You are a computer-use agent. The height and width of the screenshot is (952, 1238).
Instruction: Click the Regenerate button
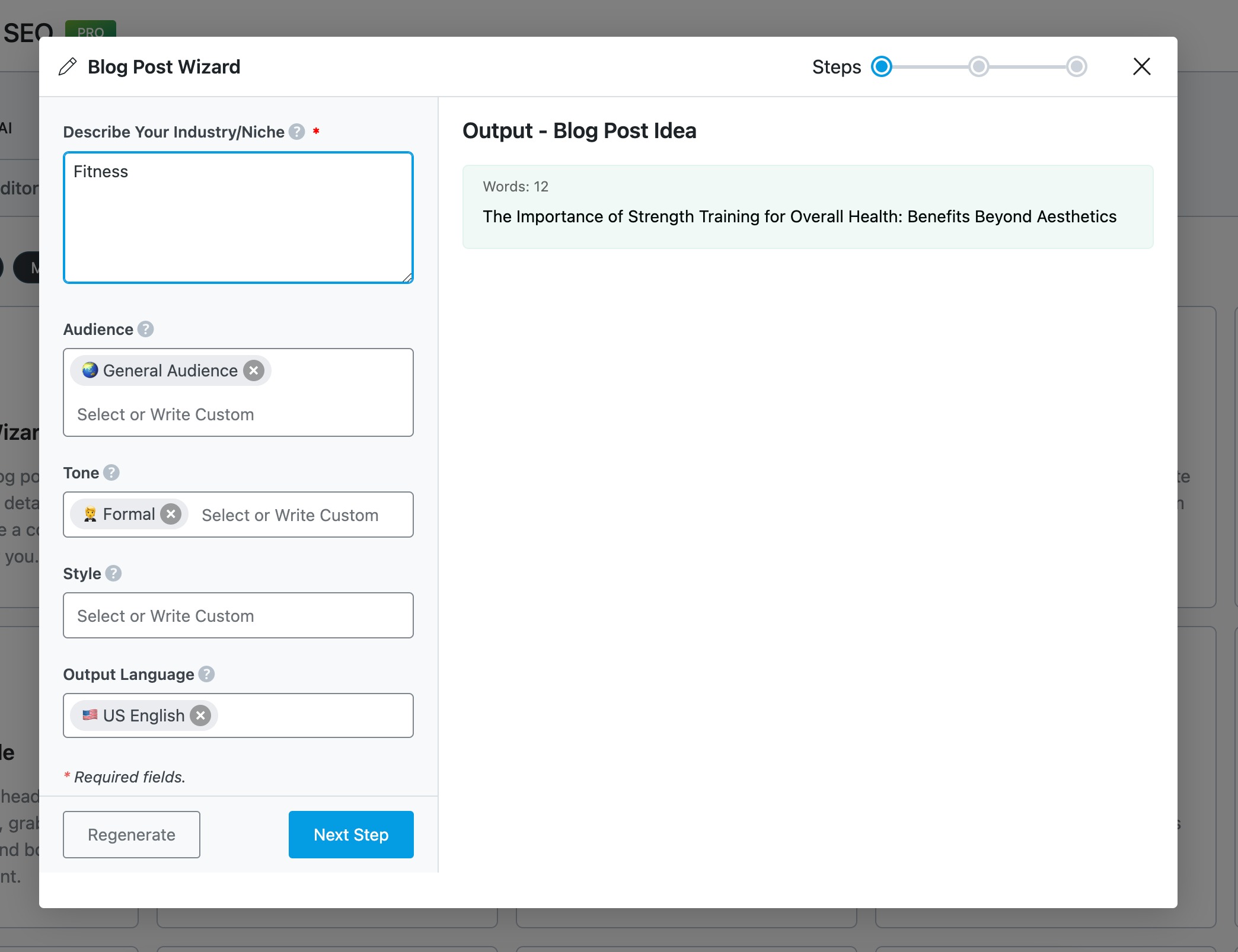(132, 834)
